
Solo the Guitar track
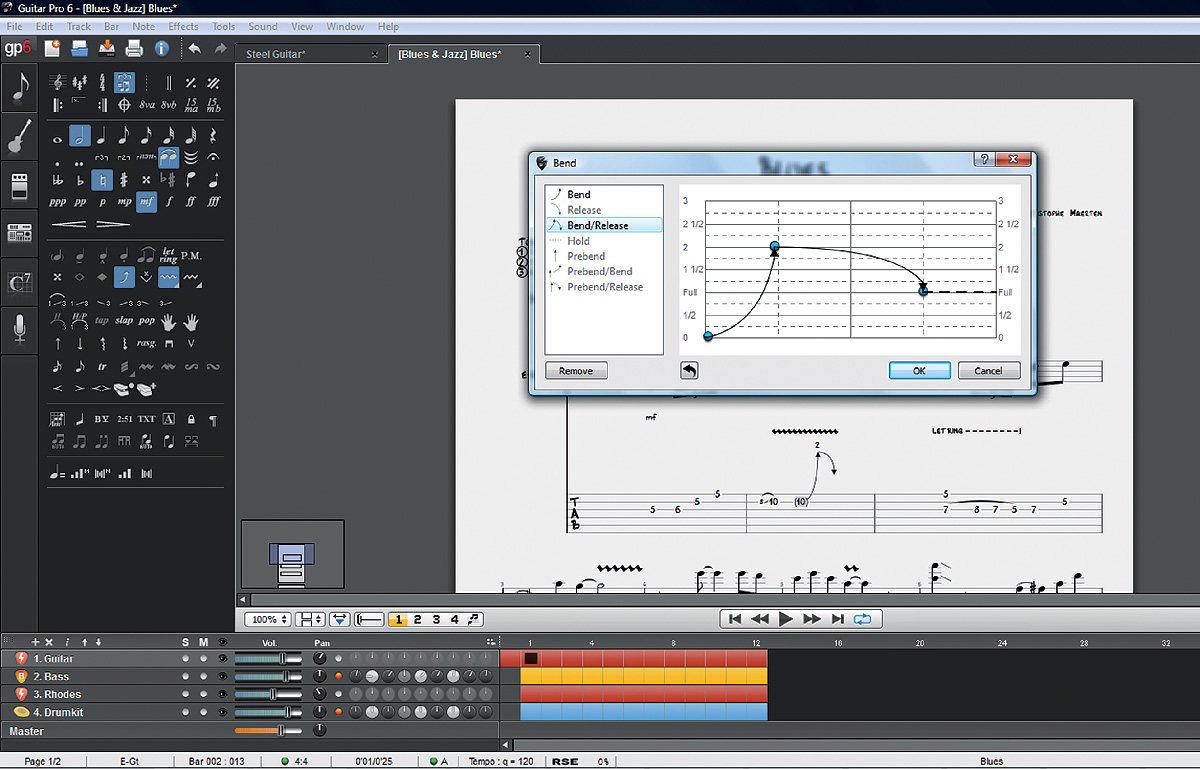tap(185, 659)
